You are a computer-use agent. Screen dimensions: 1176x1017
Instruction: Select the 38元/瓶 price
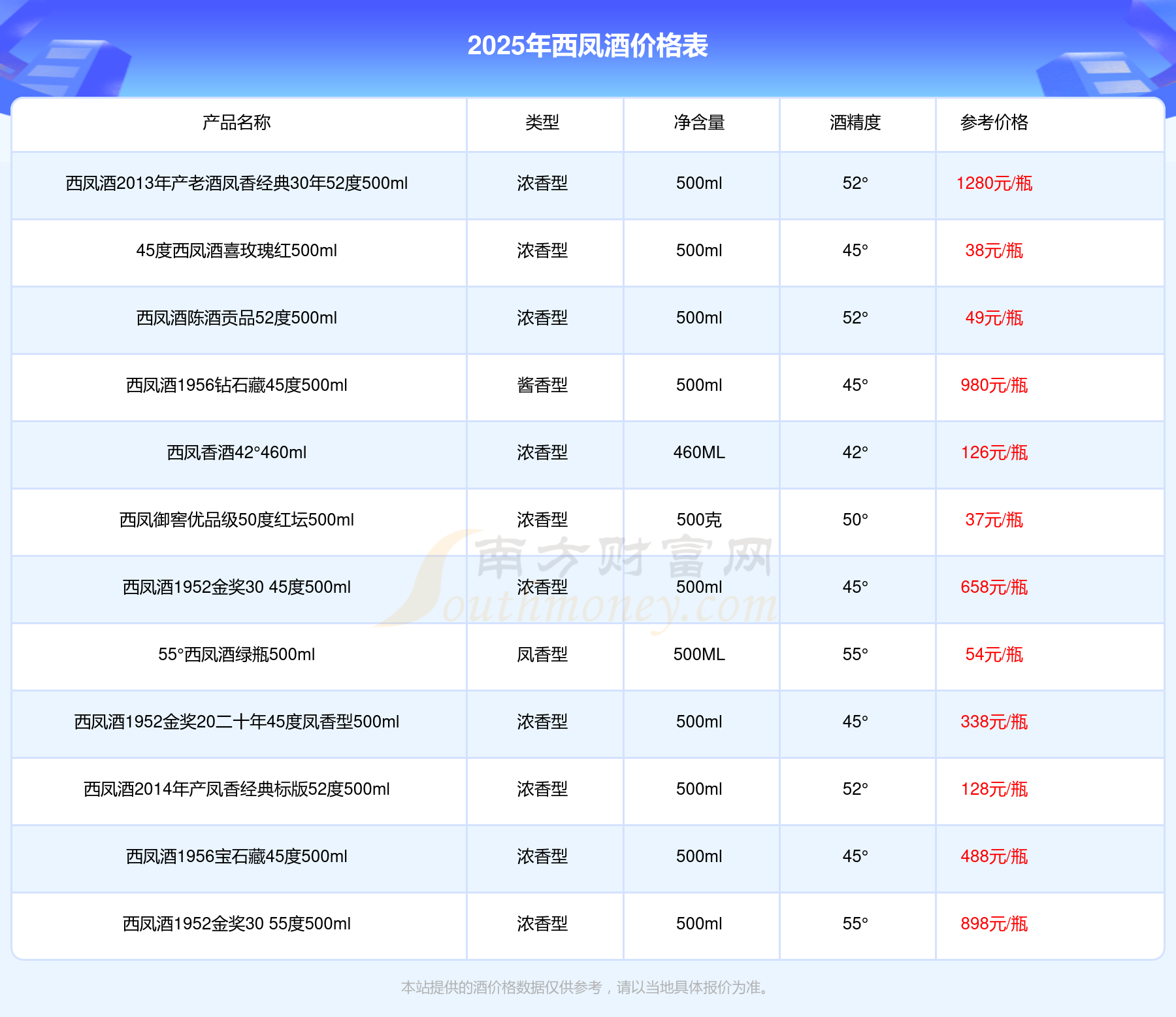(994, 250)
